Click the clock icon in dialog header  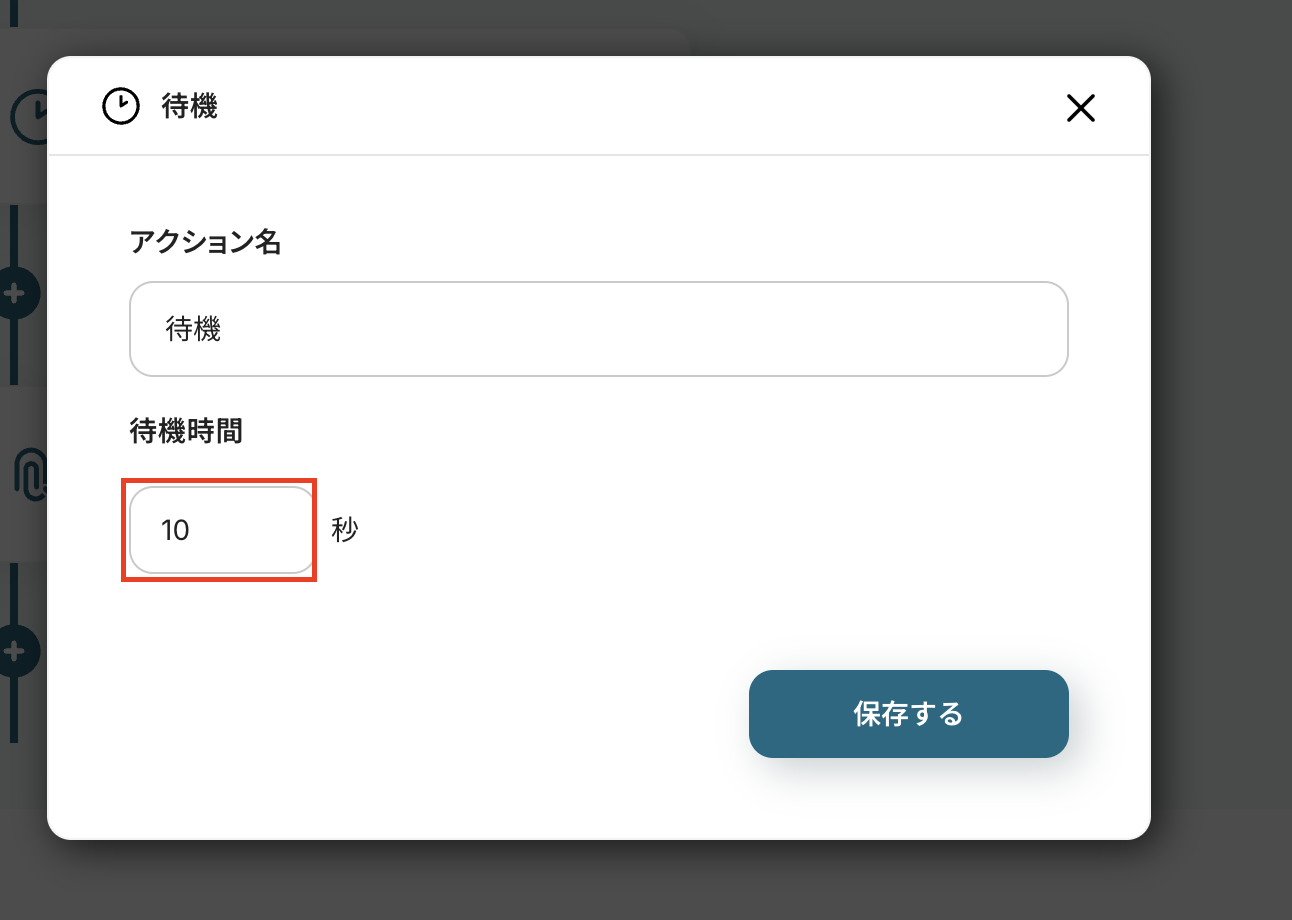coord(121,106)
